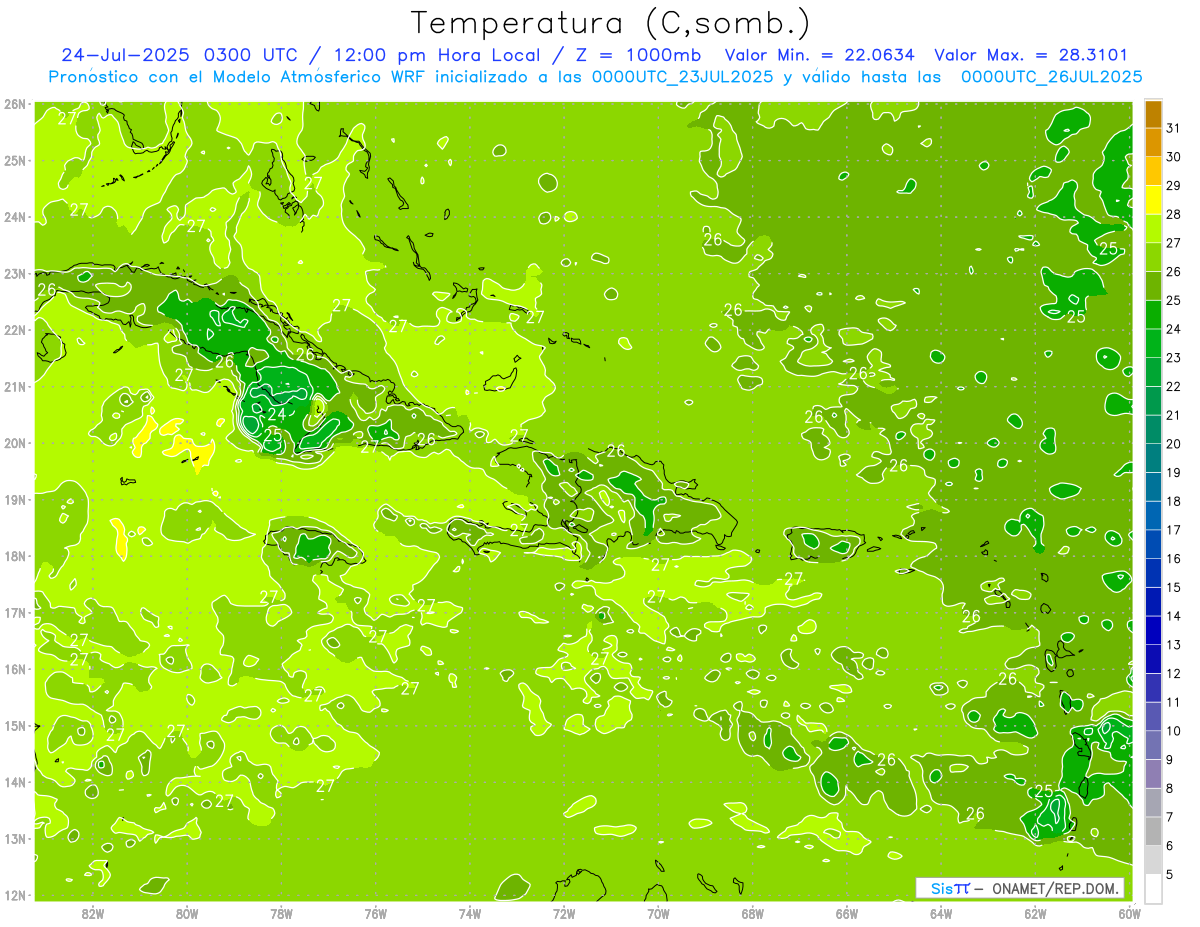This screenshot has height=927, width=1200.
Task: Pick the orange-brown legend band above 31
Action: 1153,114
